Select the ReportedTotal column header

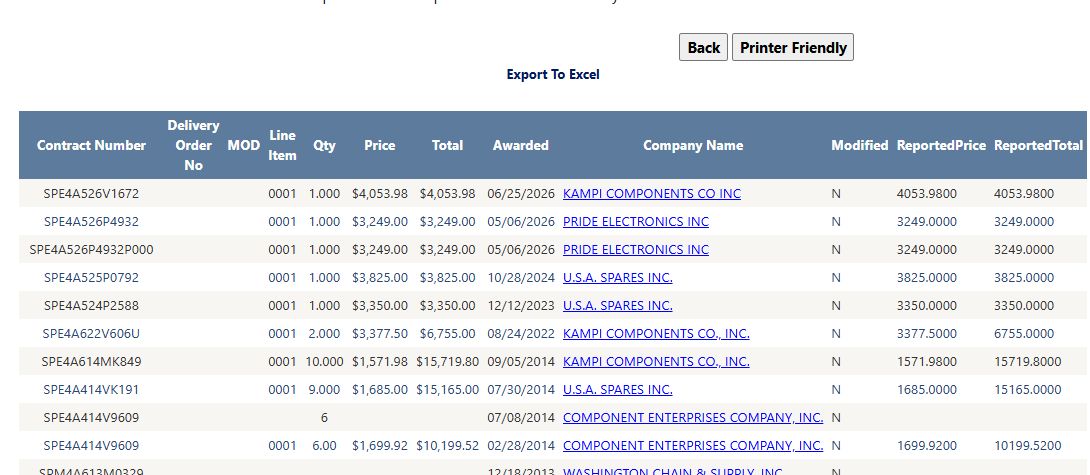[x=1038, y=145]
